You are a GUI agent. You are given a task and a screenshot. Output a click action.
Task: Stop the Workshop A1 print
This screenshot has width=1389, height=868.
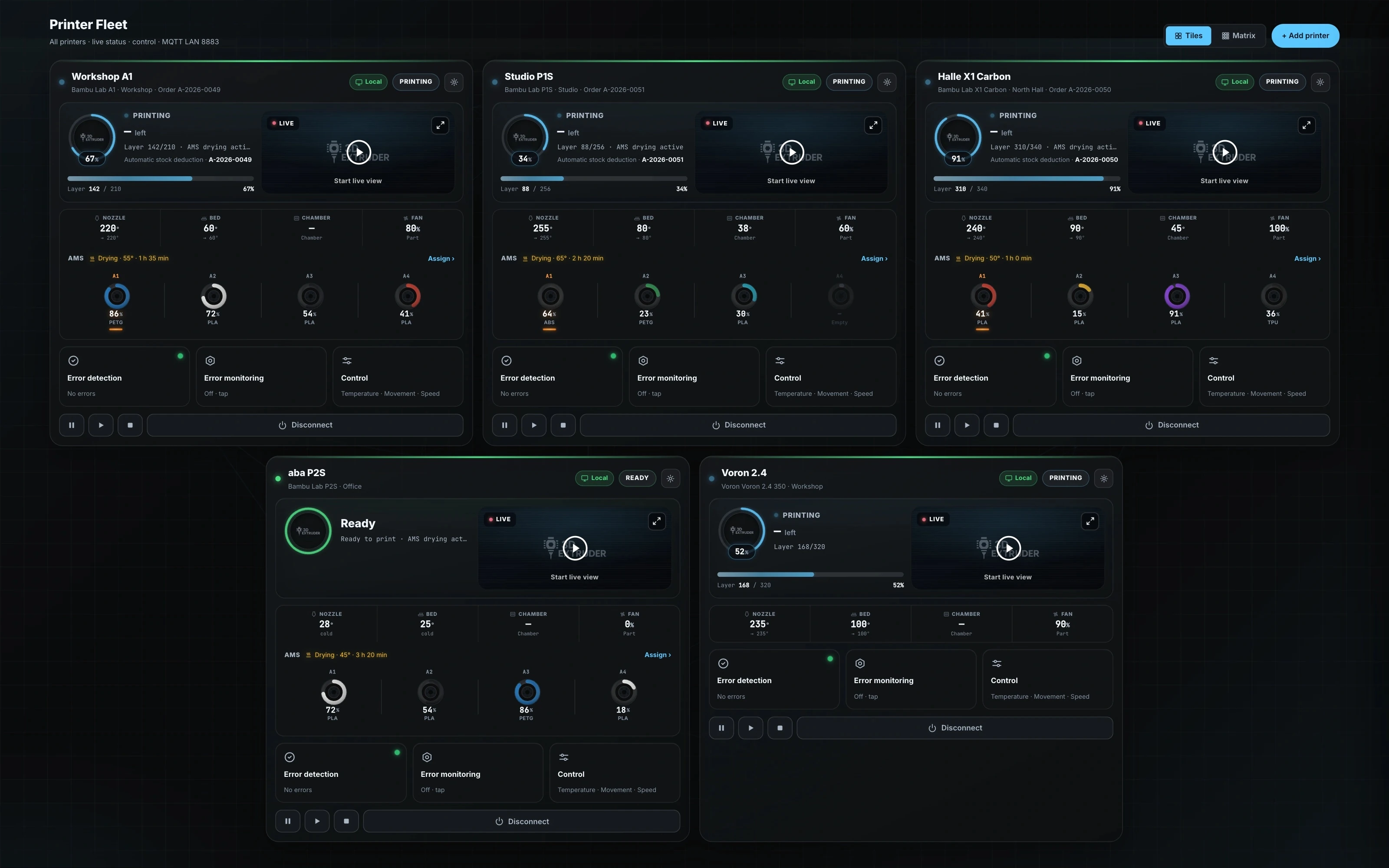(130, 425)
